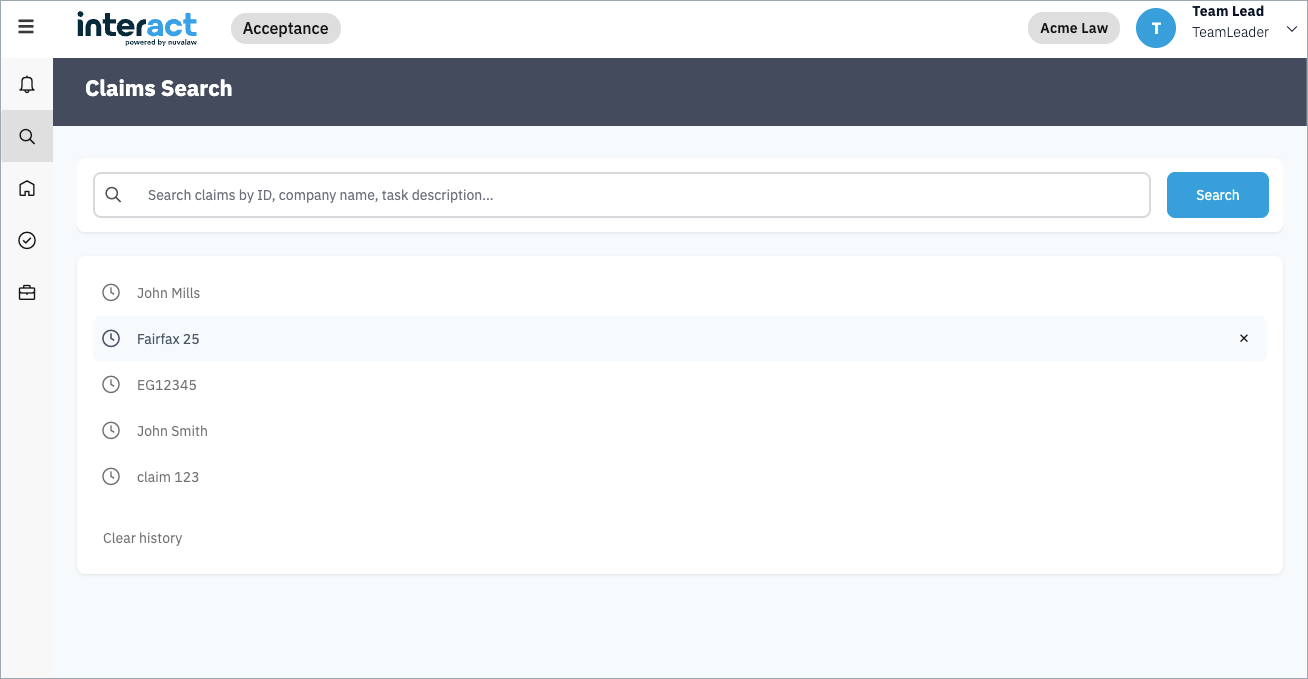1308x679 pixels.
Task: Click the user avatar circle
Action: [1156, 28]
